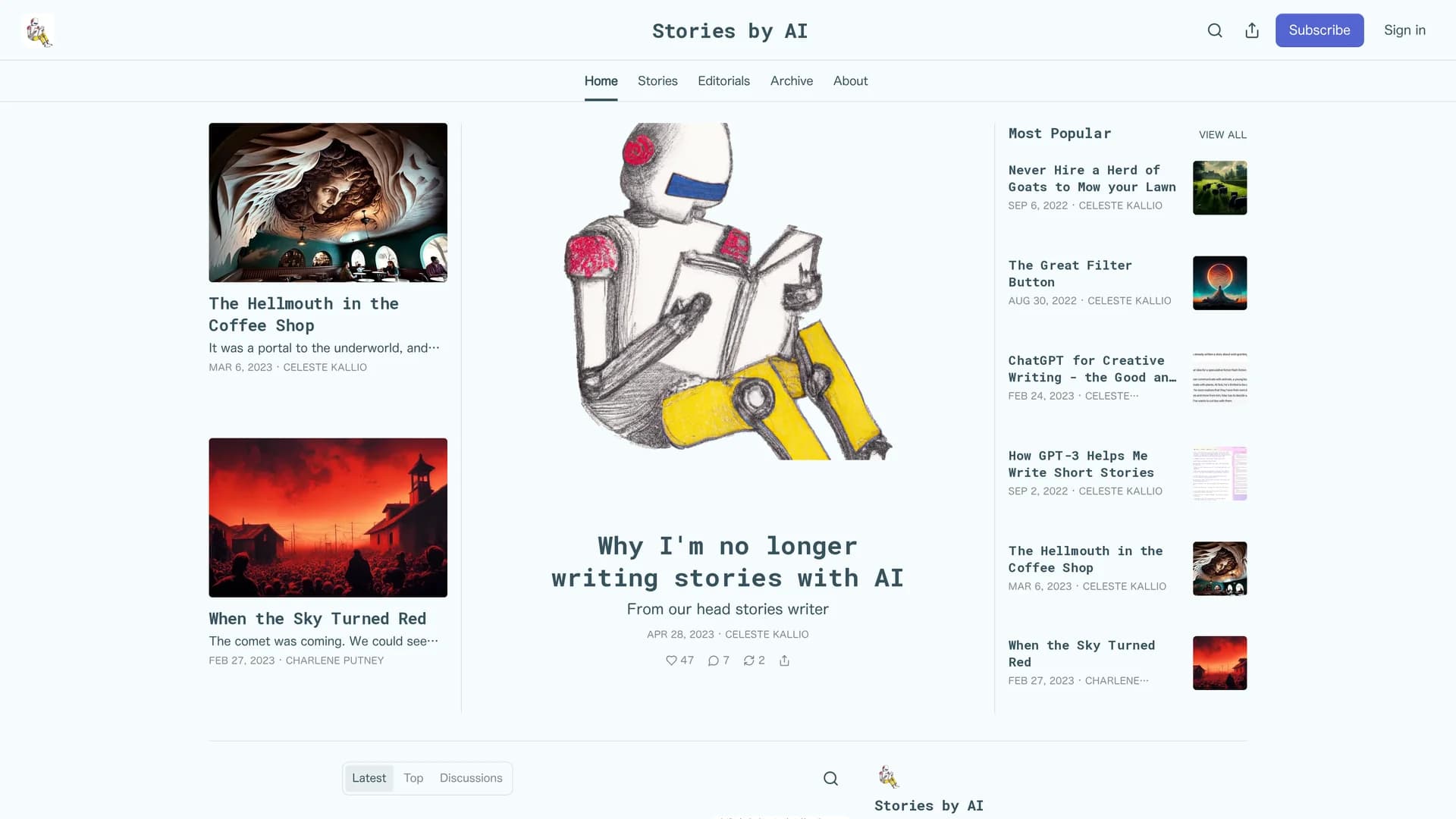Select the Latest filter tab
Image resolution: width=1456 pixels, height=819 pixels.
coord(369,778)
